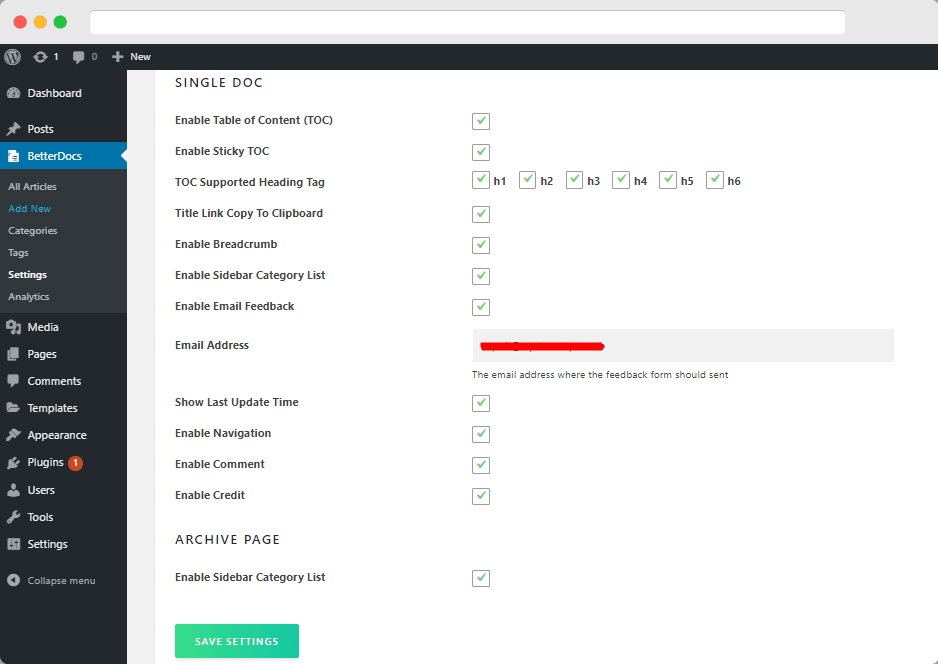The image size is (938, 664).
Task: Click the email feedback form help text
Action: click(x=600, y=374)
